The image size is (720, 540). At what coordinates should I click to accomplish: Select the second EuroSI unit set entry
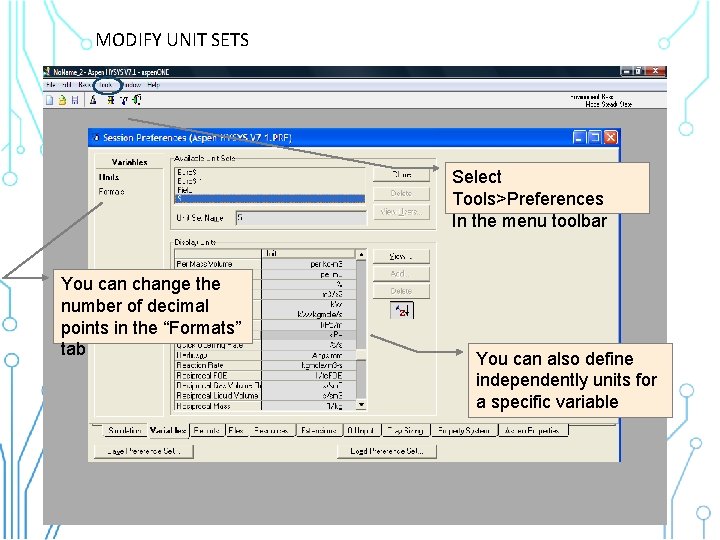[x=270, y=181]
